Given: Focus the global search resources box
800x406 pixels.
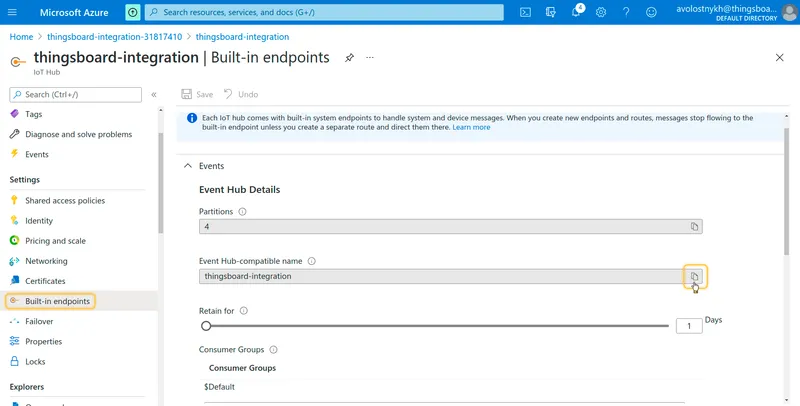Looking at the screenshot, I should tap(324, 12).
